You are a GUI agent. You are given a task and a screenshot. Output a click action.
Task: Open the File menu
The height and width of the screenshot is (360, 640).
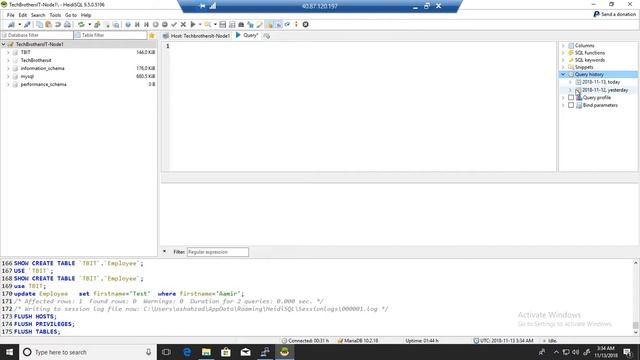pyautogui.click(x=11, y=15)
